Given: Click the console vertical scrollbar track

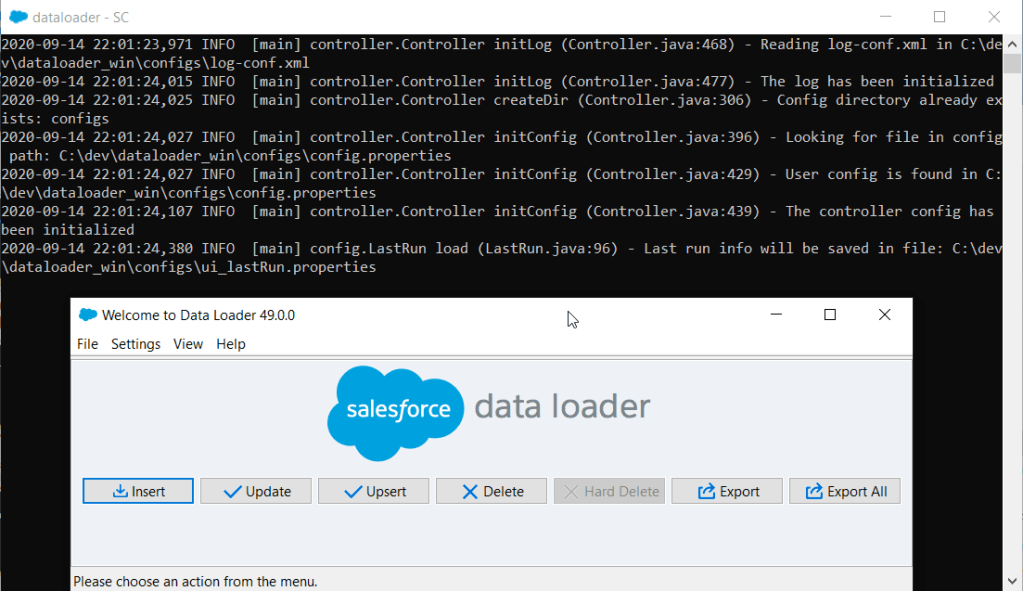Looking at the screenshot, I should 1013,300.
